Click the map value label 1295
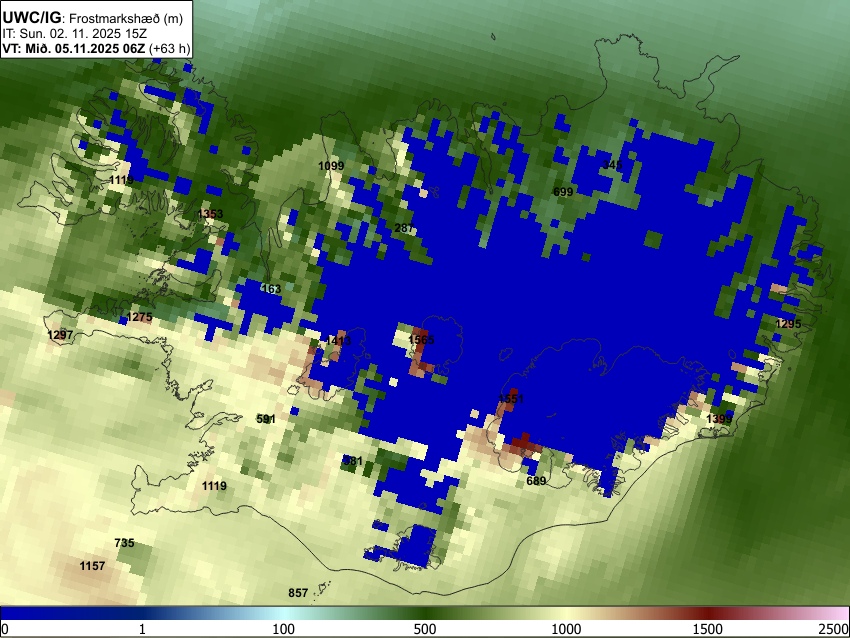The image size is (850, 638). coord(788,324)
